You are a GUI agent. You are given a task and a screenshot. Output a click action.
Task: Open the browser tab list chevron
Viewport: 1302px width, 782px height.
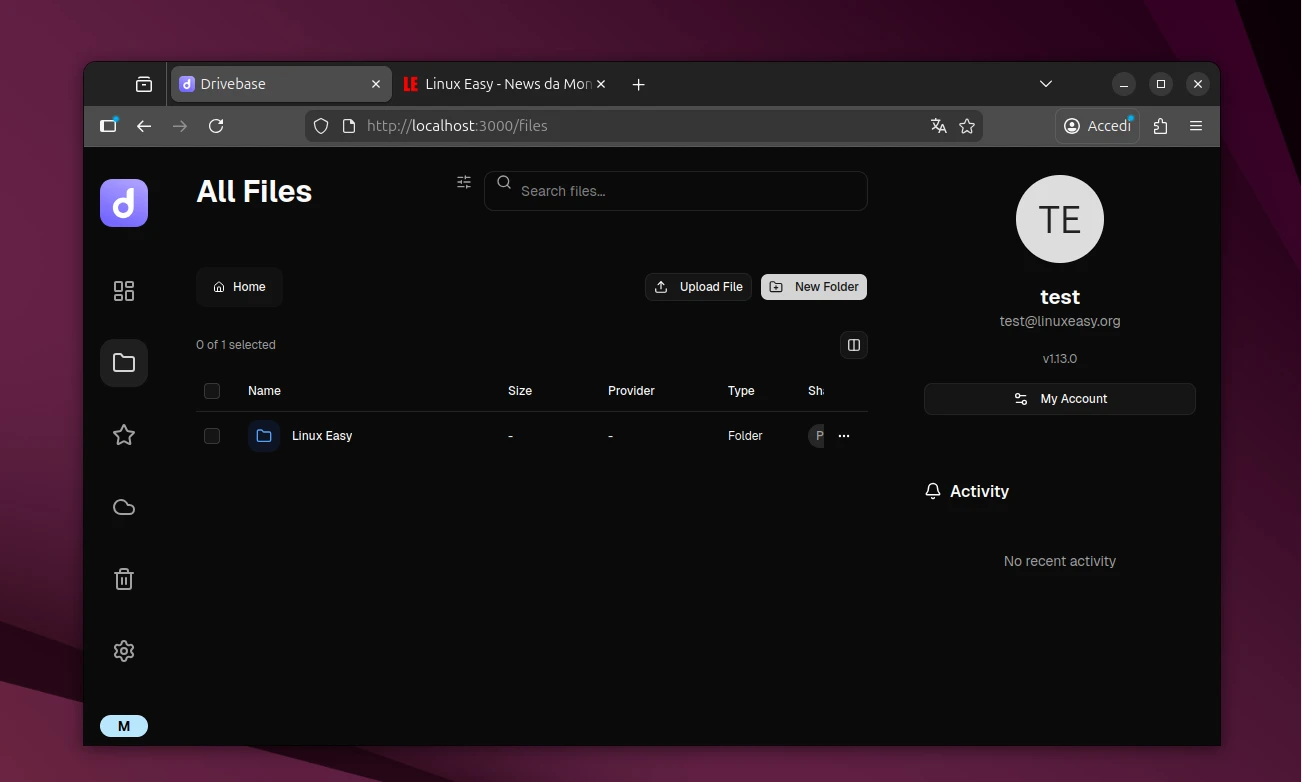point(1045,84)
